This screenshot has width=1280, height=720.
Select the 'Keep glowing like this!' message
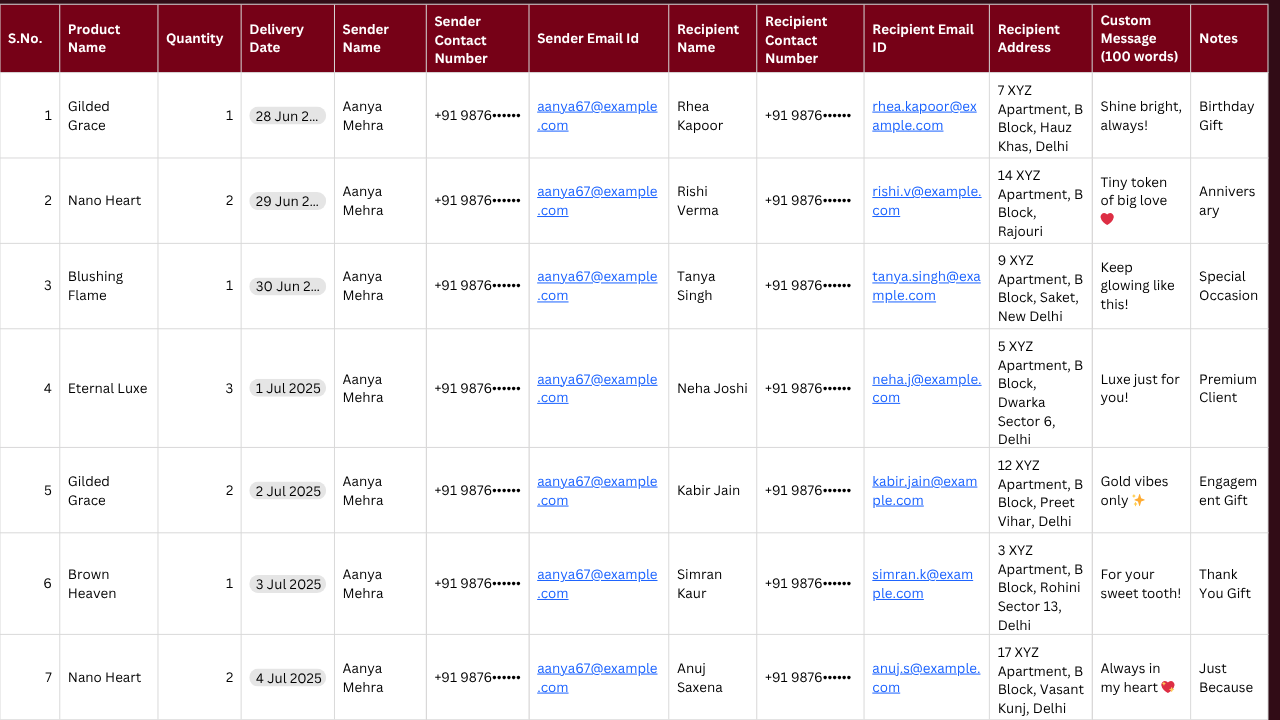1141,285
